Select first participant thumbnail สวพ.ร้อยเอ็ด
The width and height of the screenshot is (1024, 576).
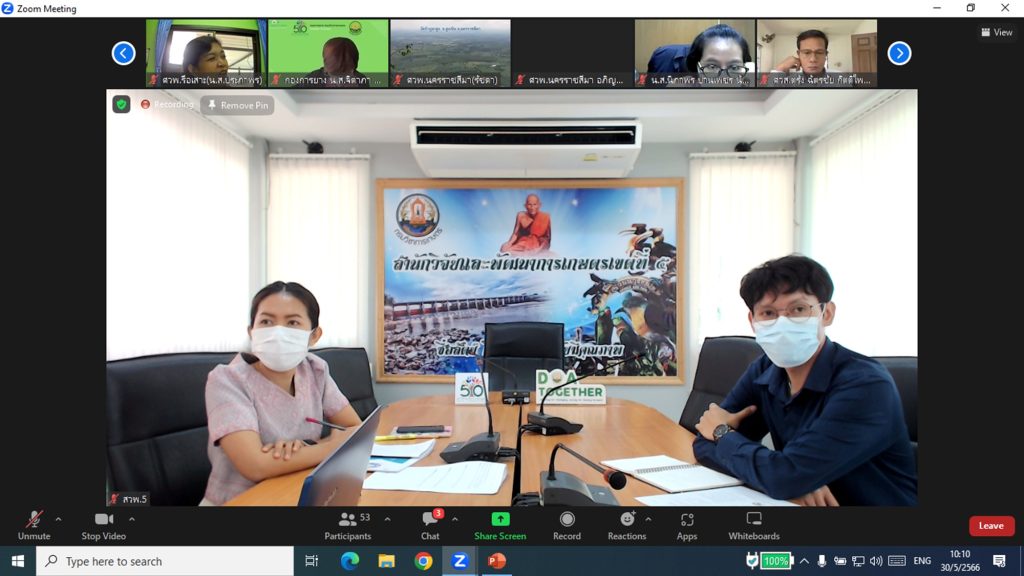[206, 53]
